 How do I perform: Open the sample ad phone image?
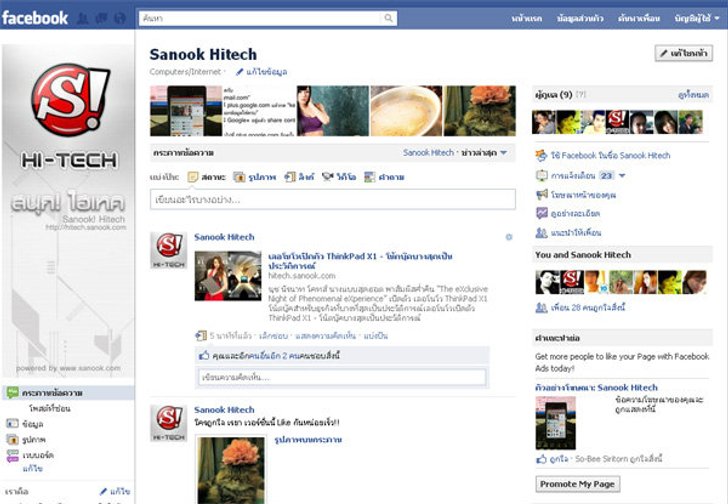pyautogui.click(x=556, y=422)
